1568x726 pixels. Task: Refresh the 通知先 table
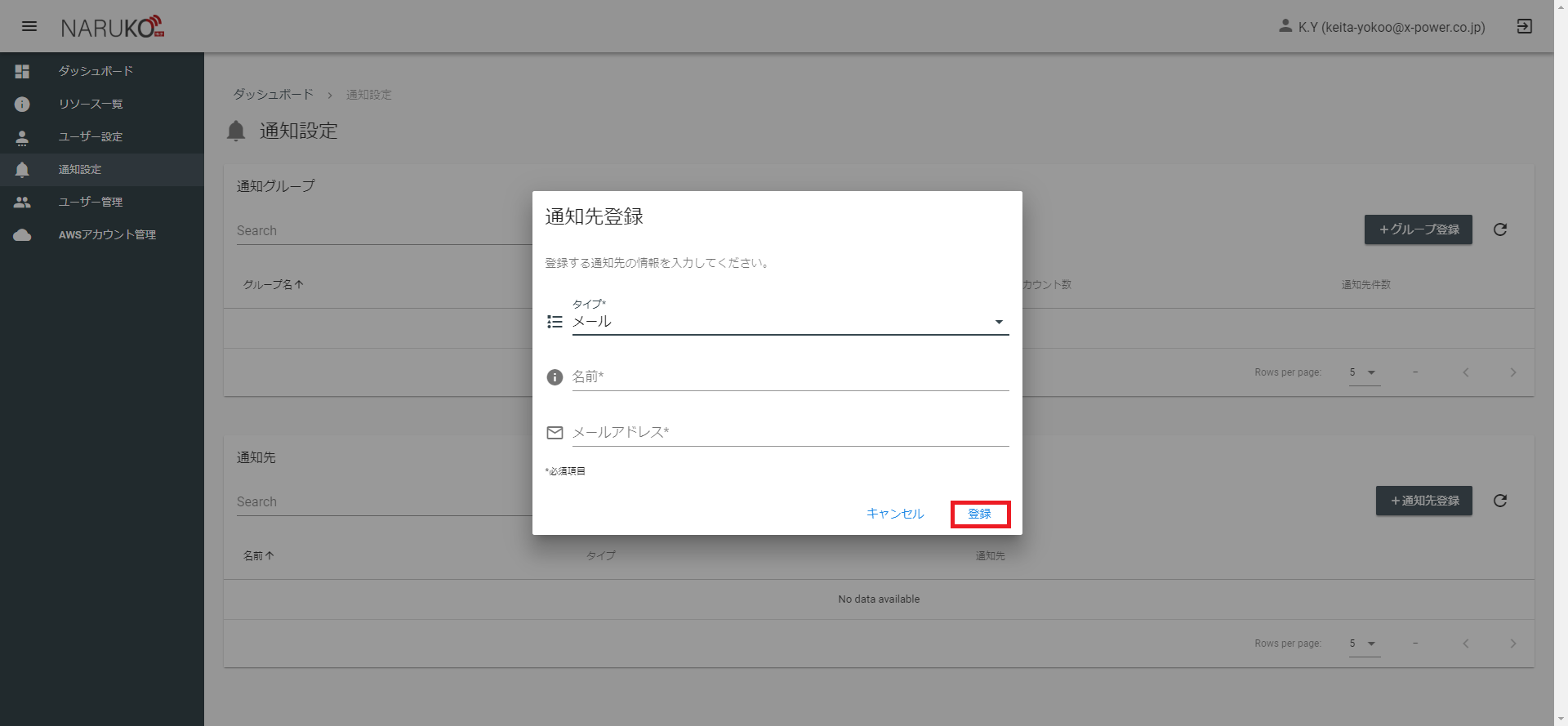[1500, 501]
